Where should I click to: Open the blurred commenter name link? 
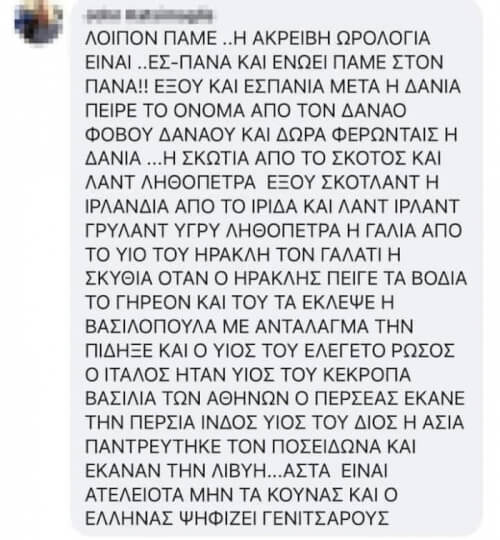[149, 16]
